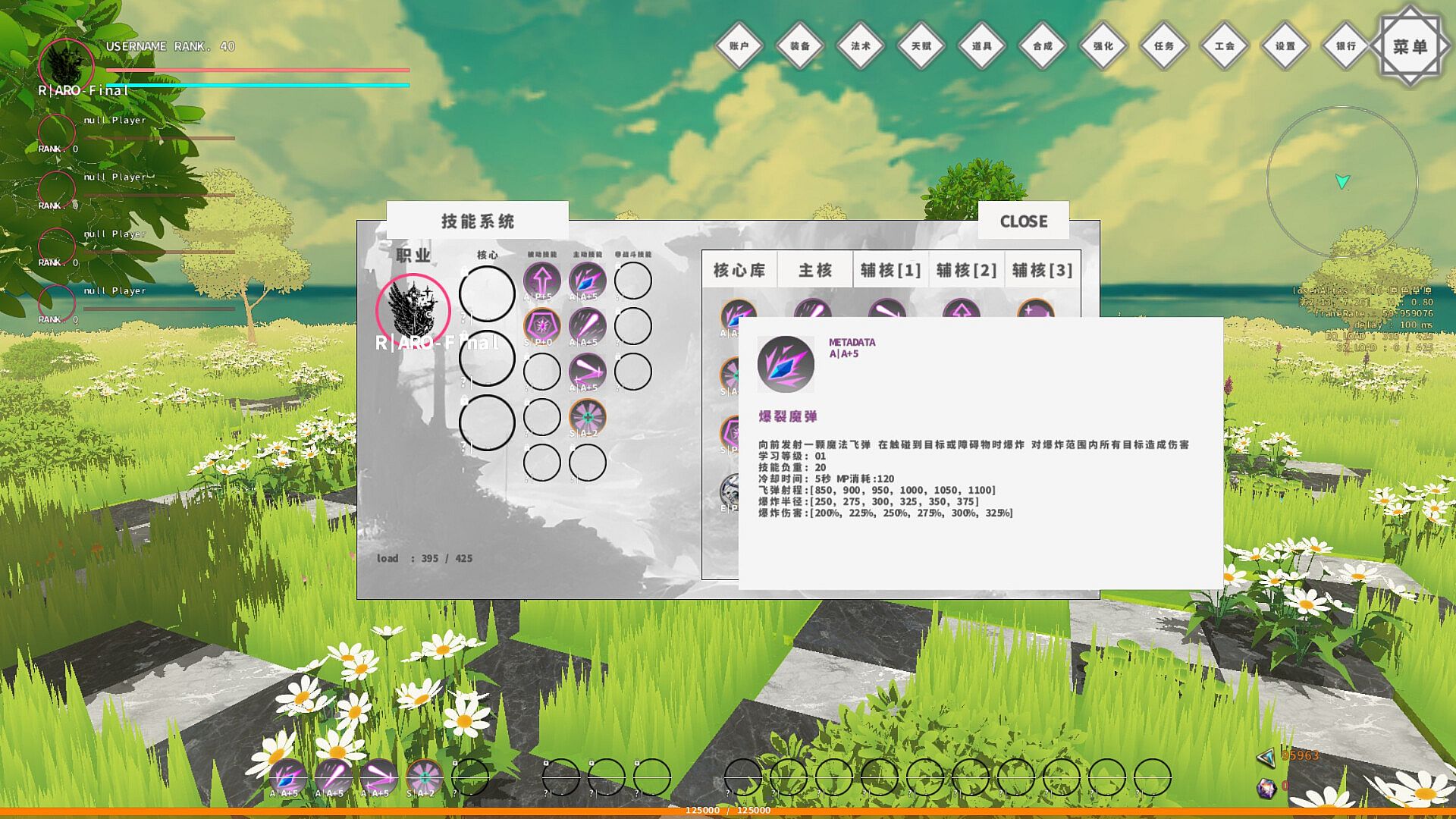This screenshot has width=1456, height=819.
Task: Click the orange experience bar at the bottom
Action: pos(728,811)
